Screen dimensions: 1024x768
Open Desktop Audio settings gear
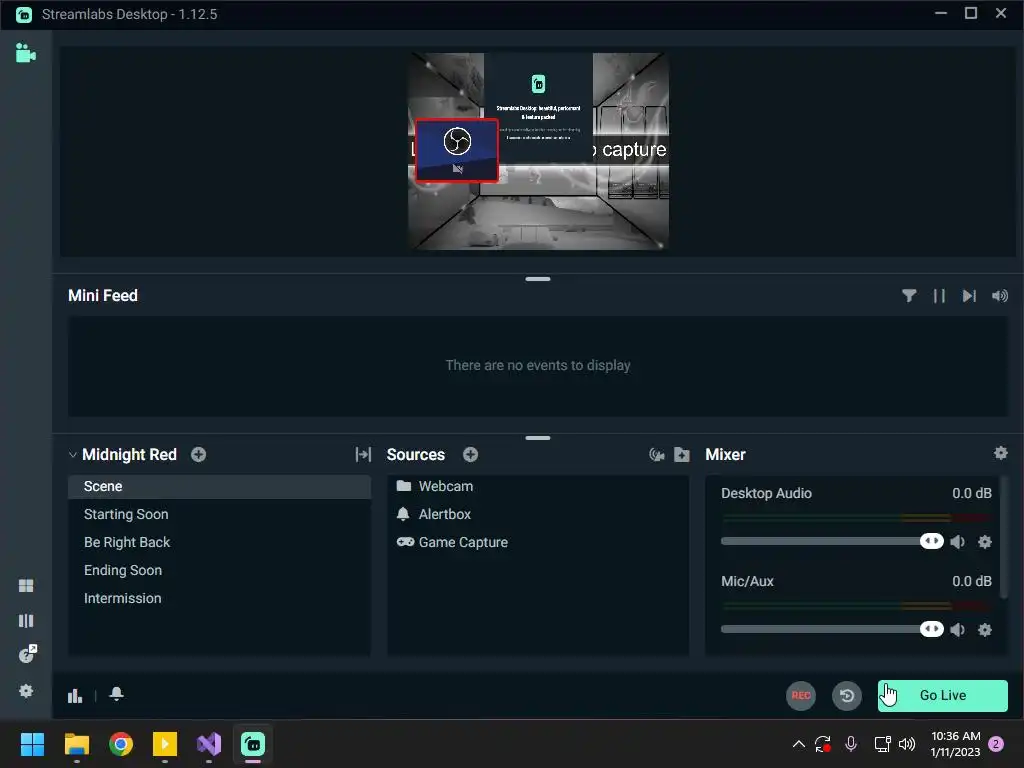click(x=985, y=541)
